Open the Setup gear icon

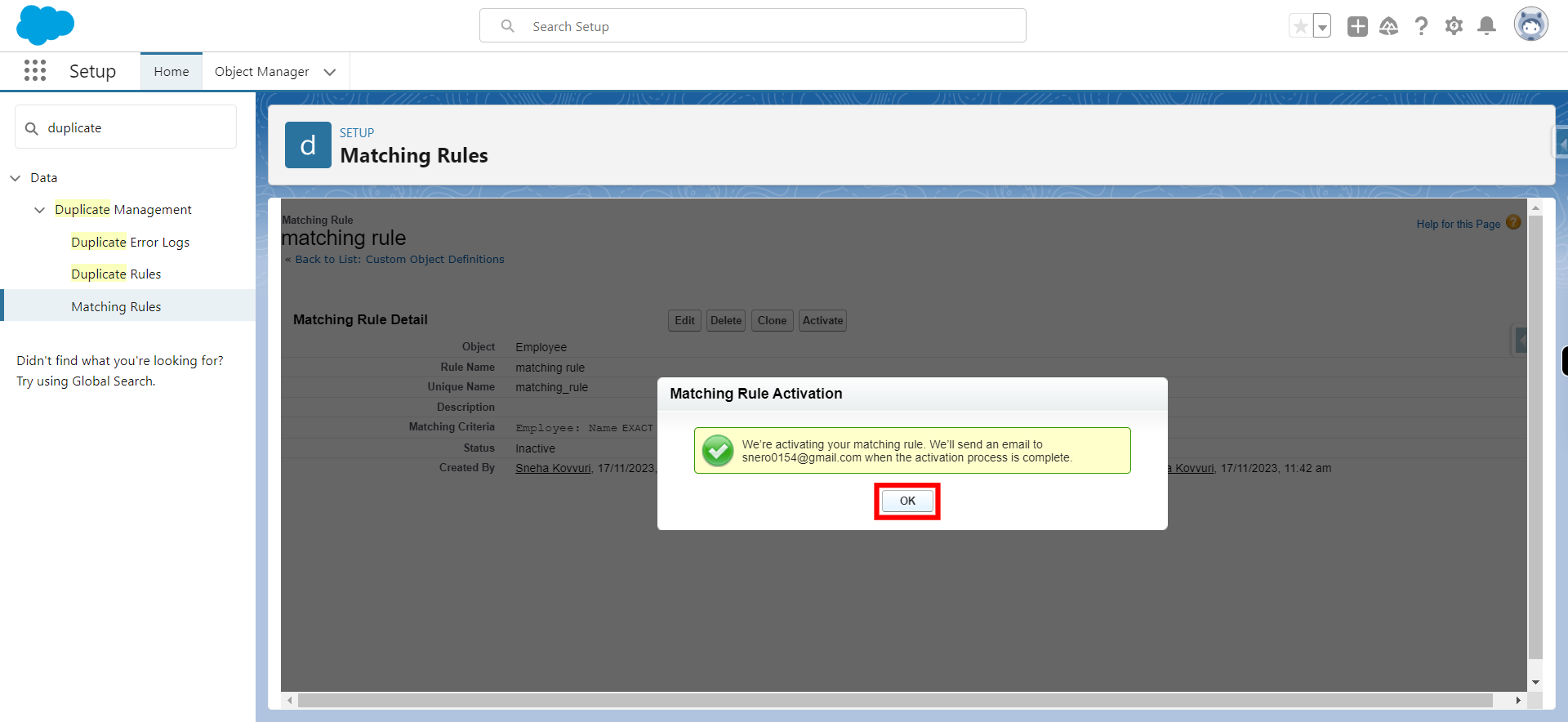click(x=1454, y=26)
